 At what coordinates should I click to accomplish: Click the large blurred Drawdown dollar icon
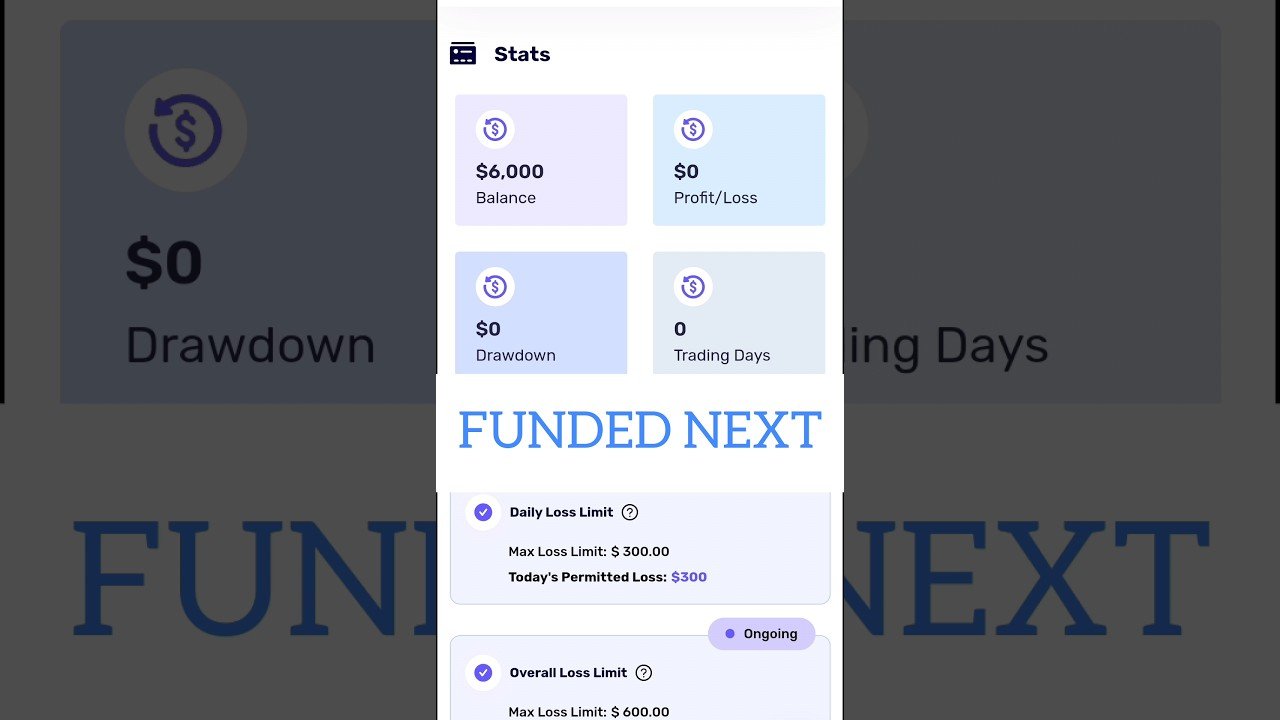click(x=186, y=130)
